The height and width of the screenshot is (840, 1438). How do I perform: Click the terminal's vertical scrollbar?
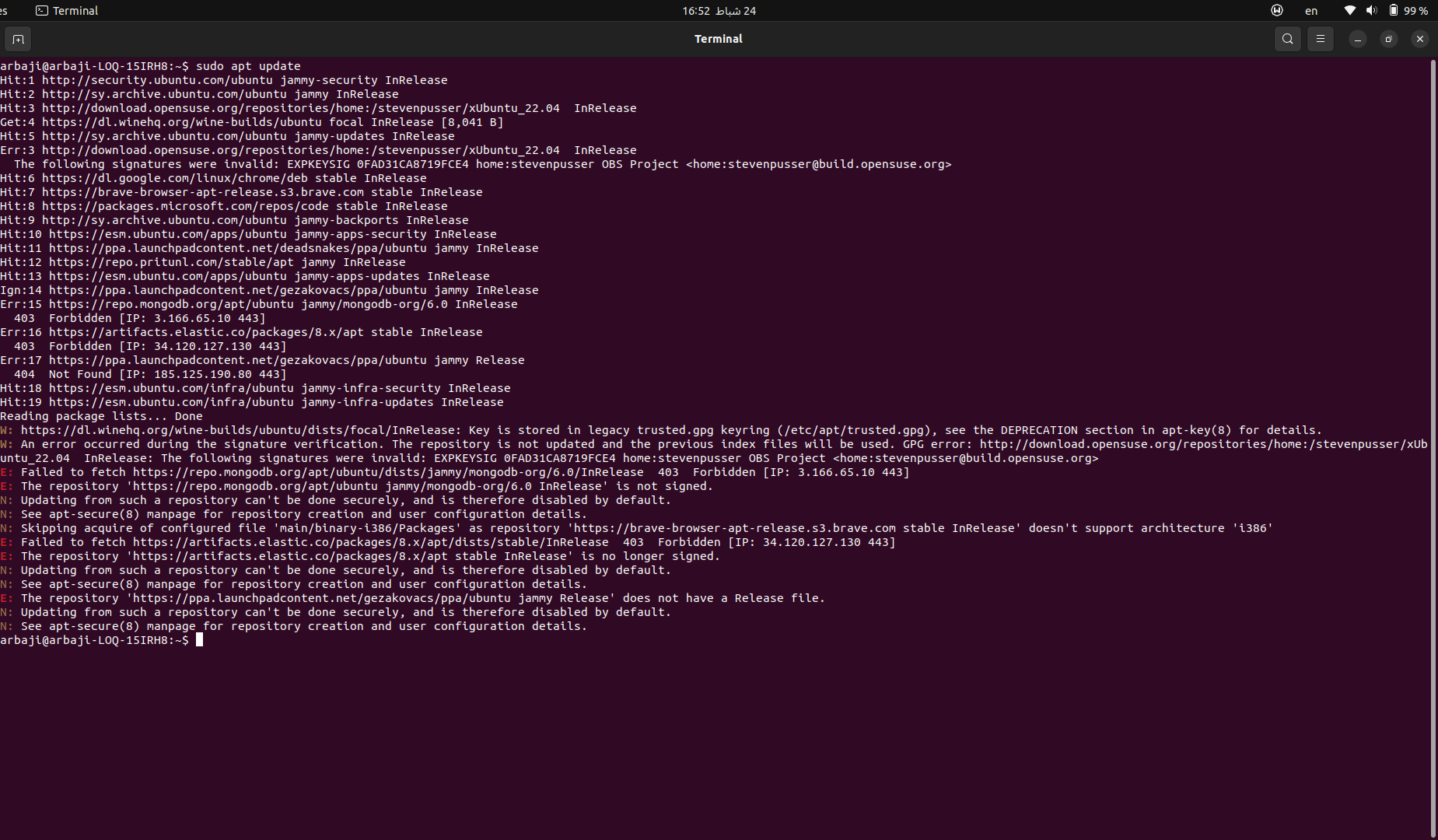[1433, 389]
